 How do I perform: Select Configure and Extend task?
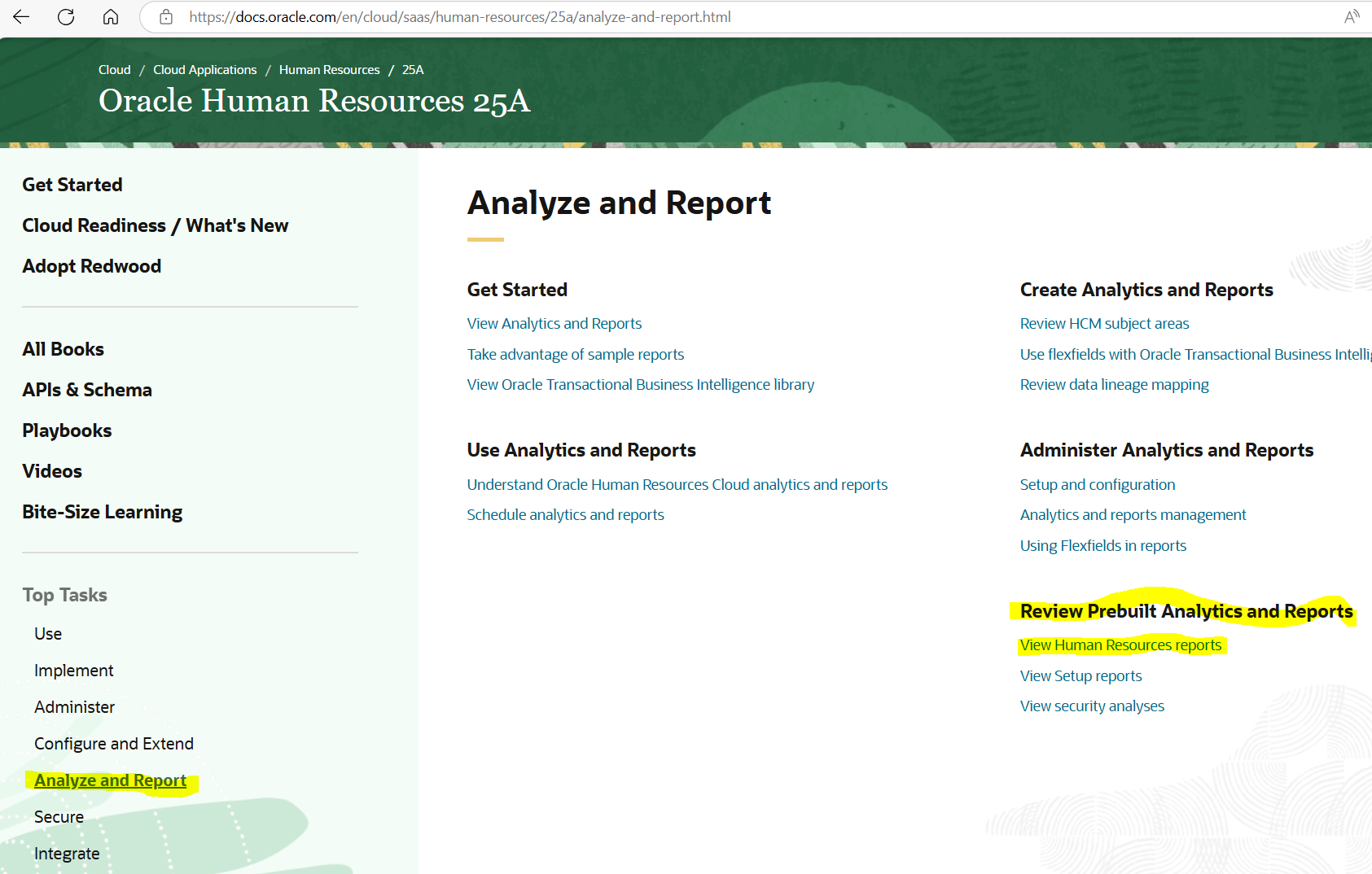[114, 744]
